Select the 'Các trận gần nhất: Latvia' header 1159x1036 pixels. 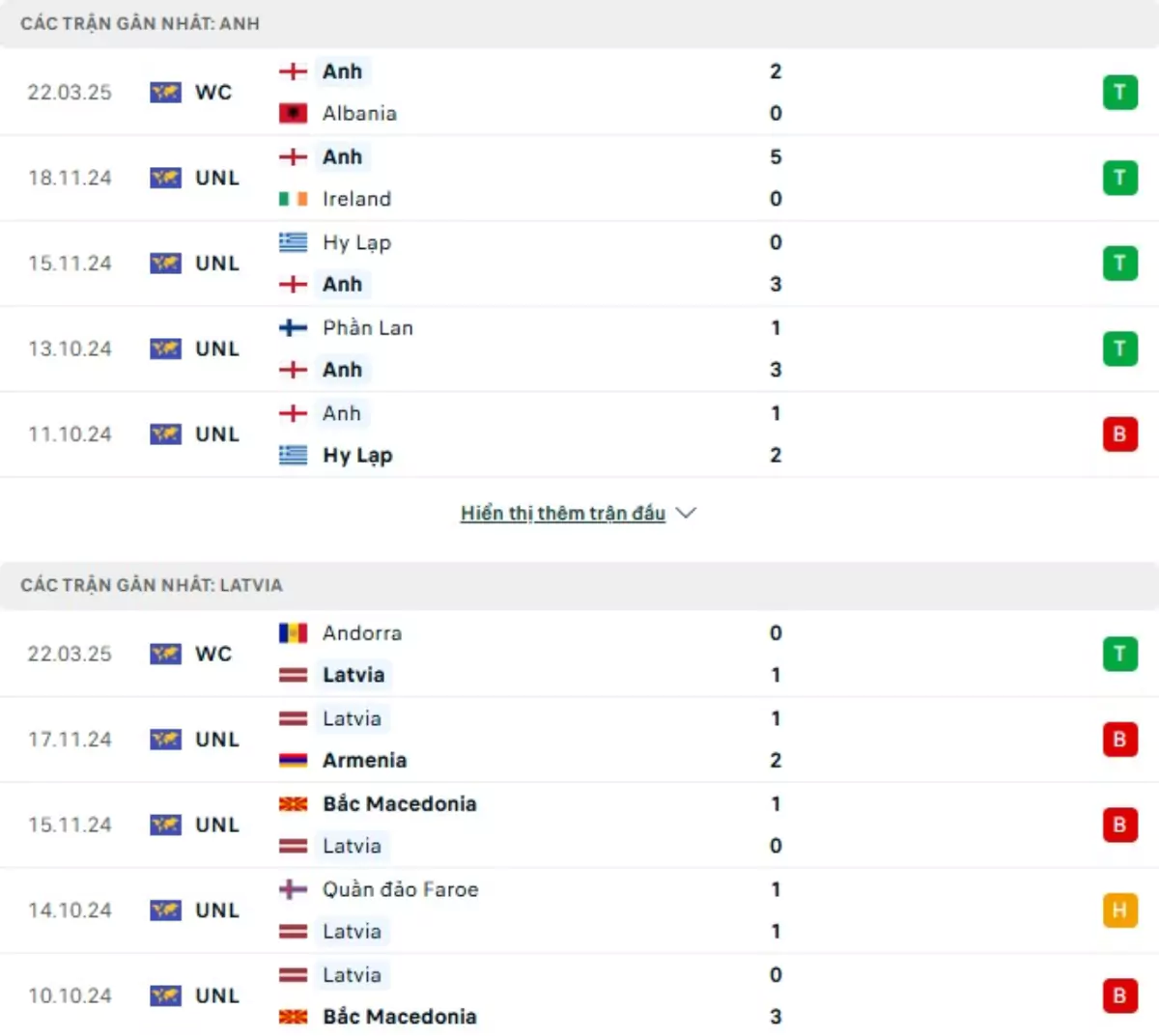152,585
